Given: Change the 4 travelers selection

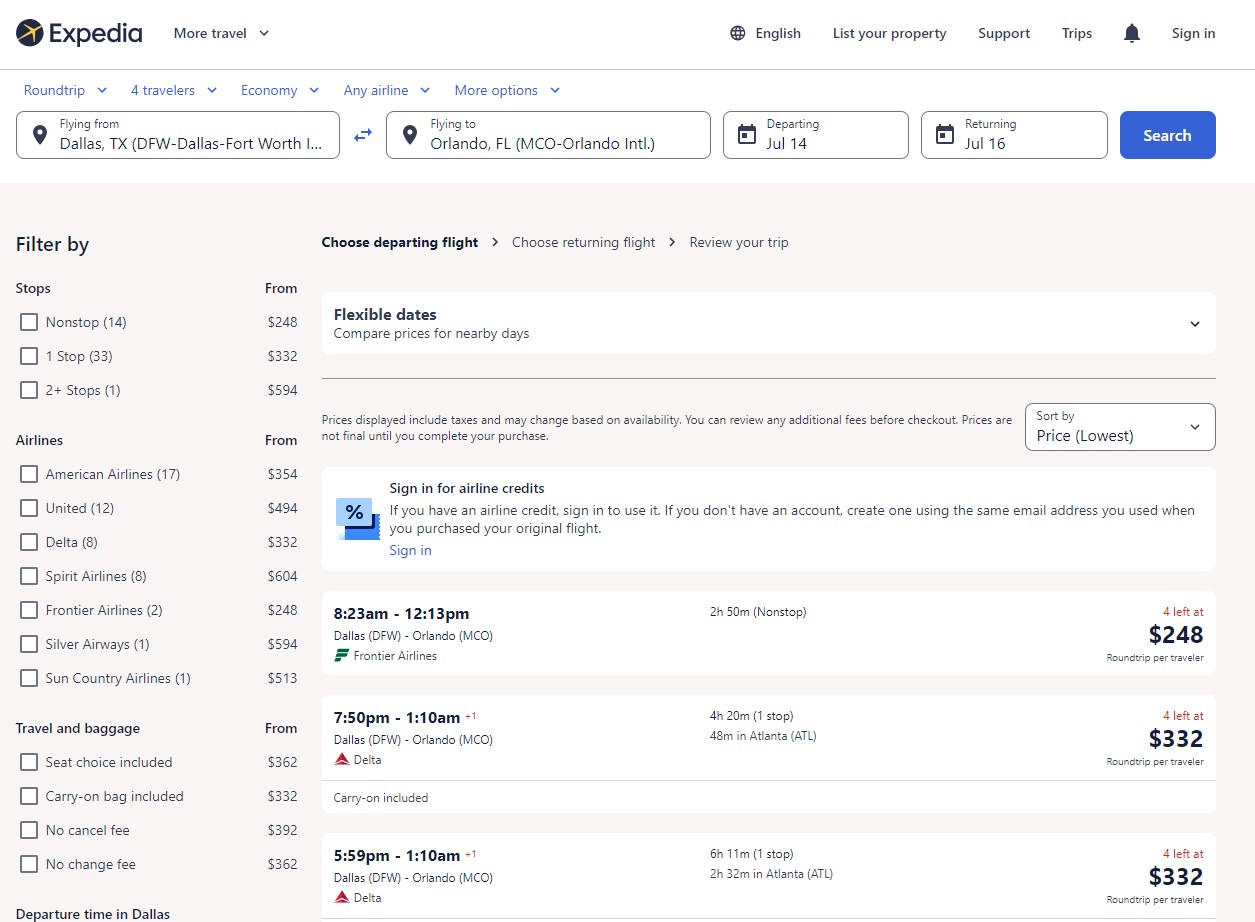Looking at the screenshot, I should pyautogui.click(x=174, y=90).
